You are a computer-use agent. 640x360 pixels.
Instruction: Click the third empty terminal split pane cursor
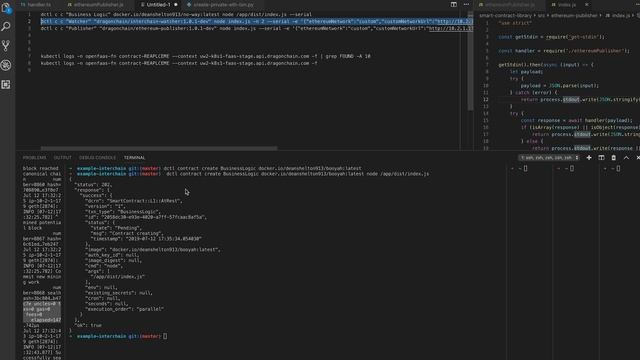point(618,168)
